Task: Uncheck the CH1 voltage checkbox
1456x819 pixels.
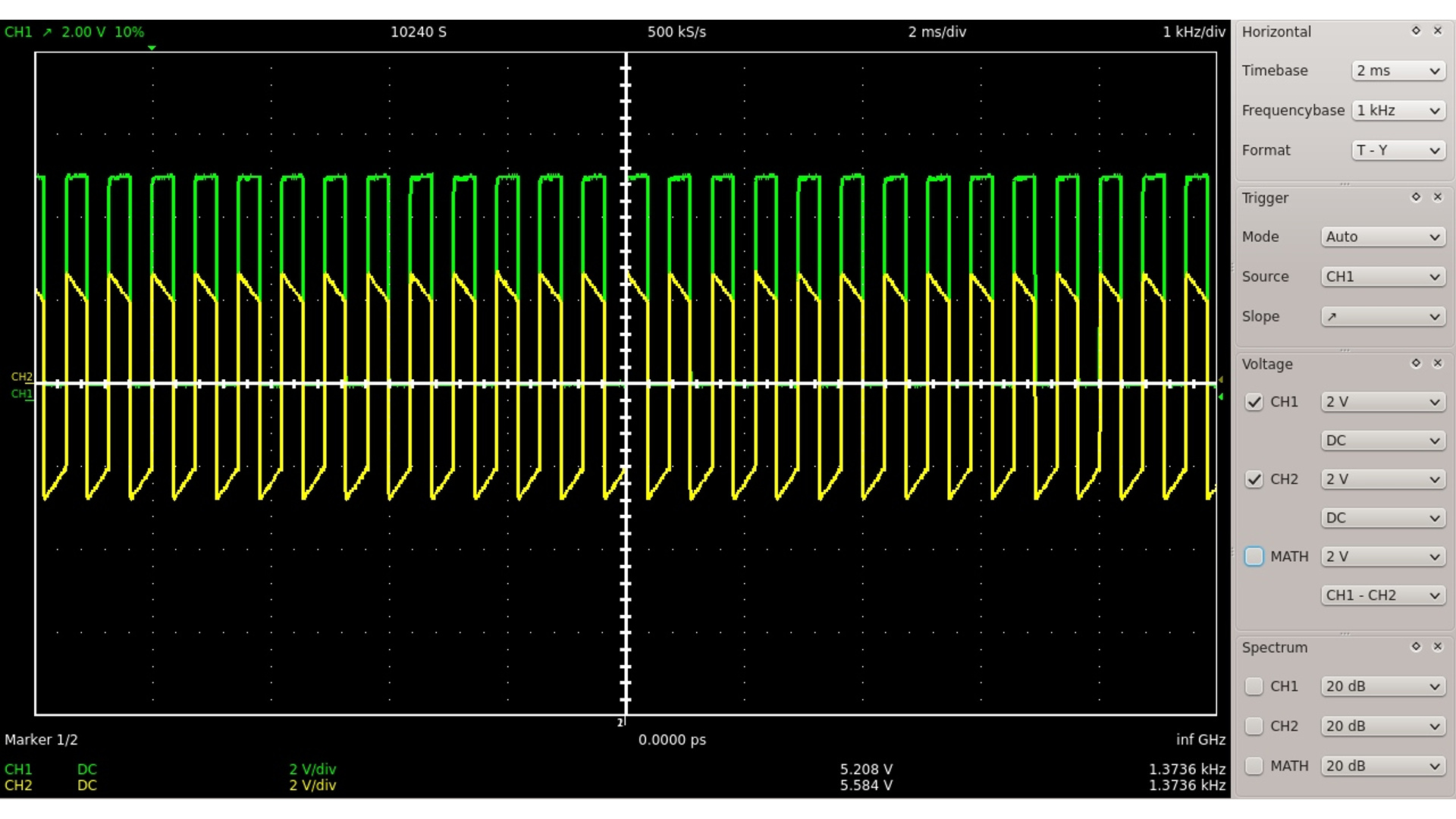Action: pyautogui.click(x=1254, y=402)
